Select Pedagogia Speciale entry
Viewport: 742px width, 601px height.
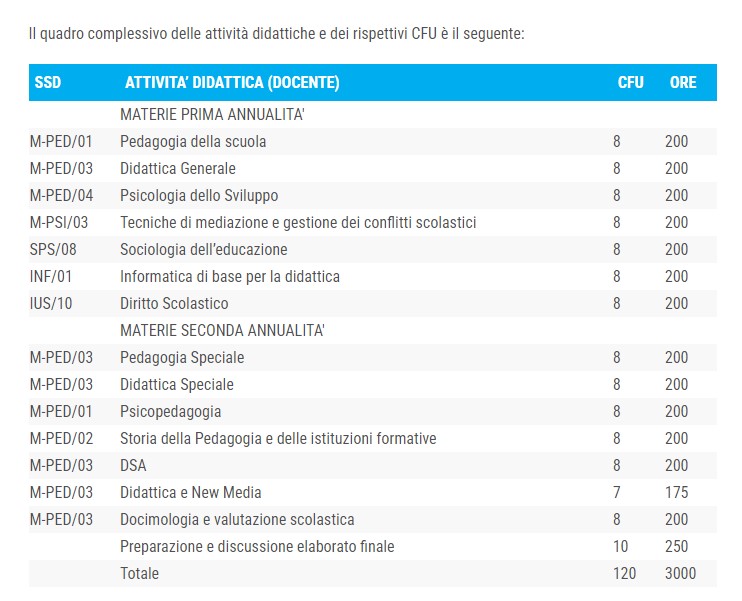182,357
